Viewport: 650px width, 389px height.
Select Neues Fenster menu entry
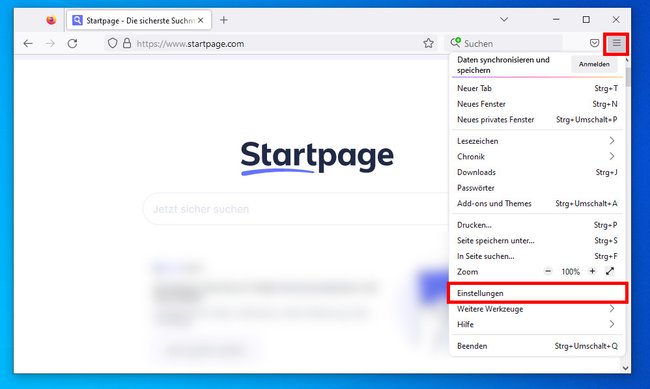pos(537,104)
